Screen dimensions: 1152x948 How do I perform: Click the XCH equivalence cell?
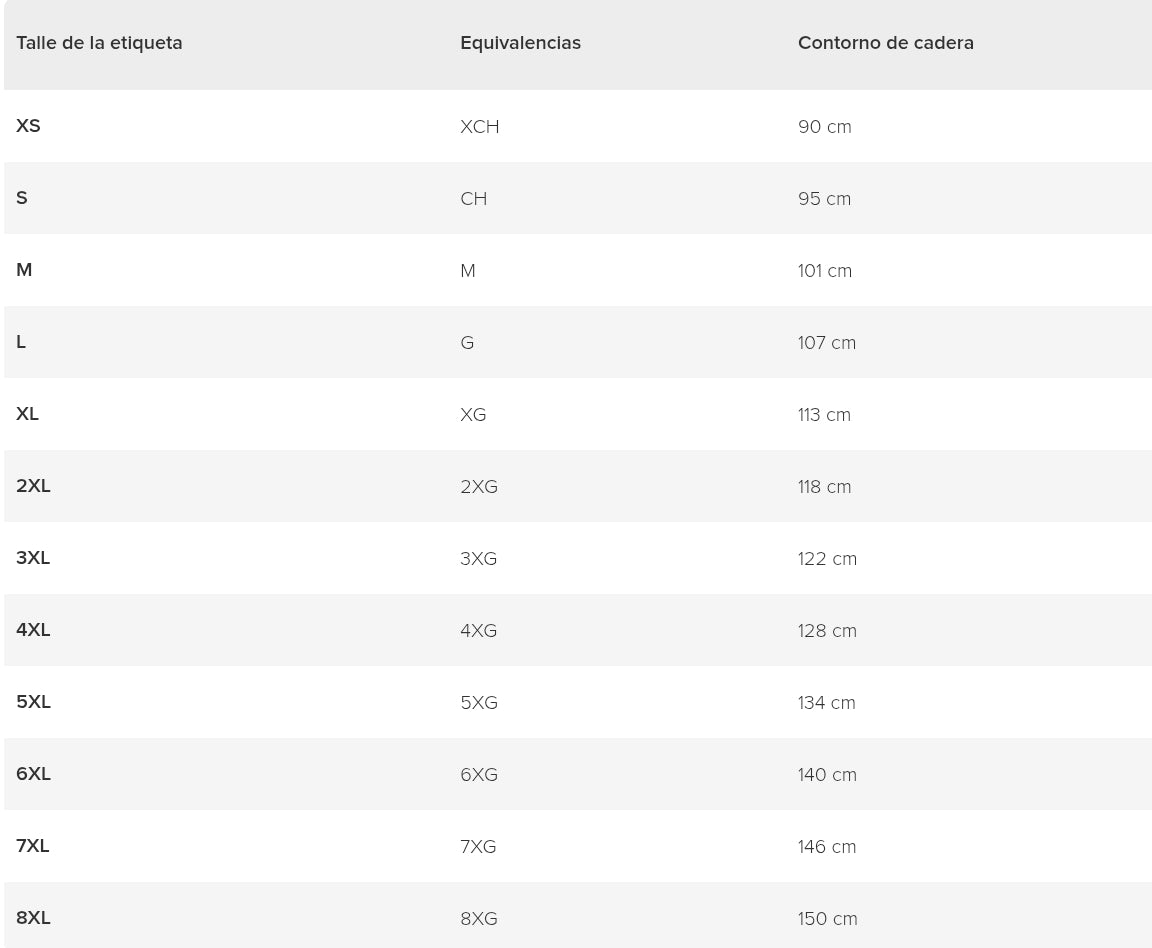479,127
